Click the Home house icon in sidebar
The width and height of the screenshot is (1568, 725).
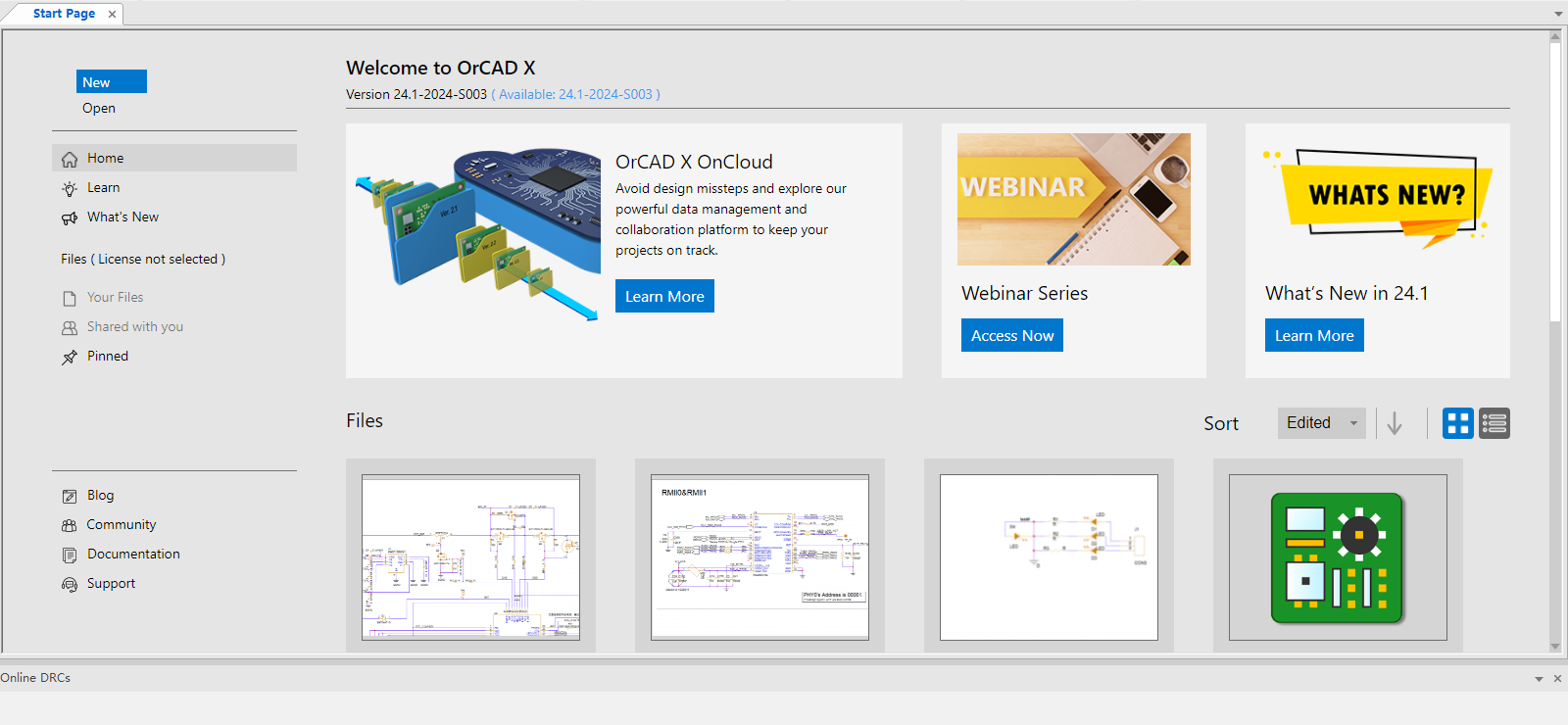[70, 159]
